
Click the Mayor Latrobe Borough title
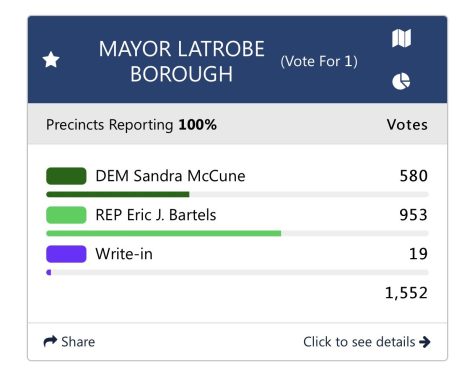coord(181,61)
